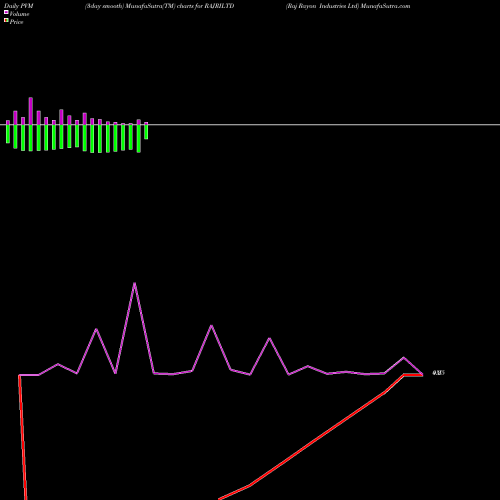The width and height of the screenshot is (500, 500).
Task: Click the tallest magenta volume bar
Action: tap(31, 111)
